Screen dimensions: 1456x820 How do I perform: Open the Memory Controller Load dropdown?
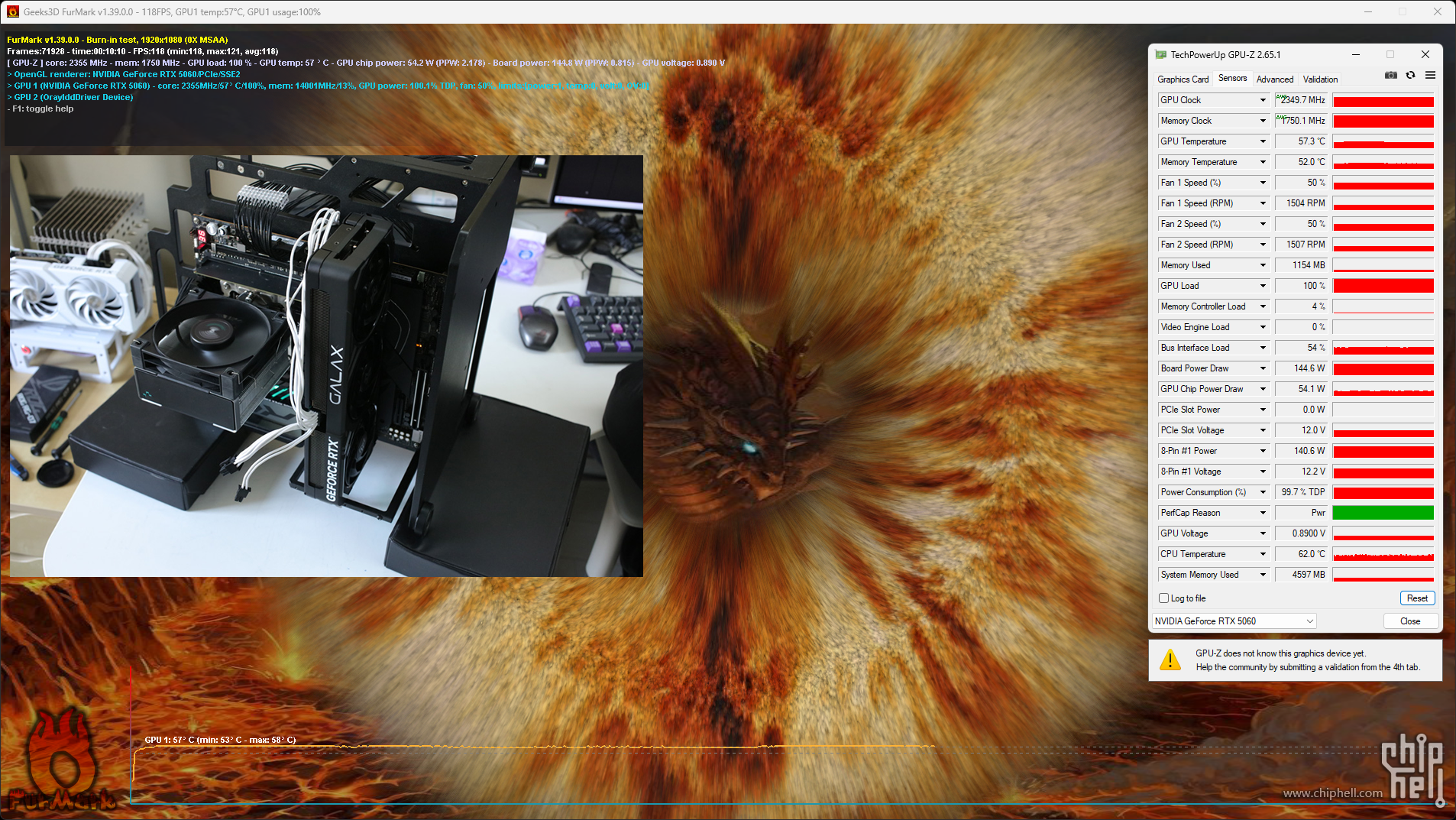1263,306
